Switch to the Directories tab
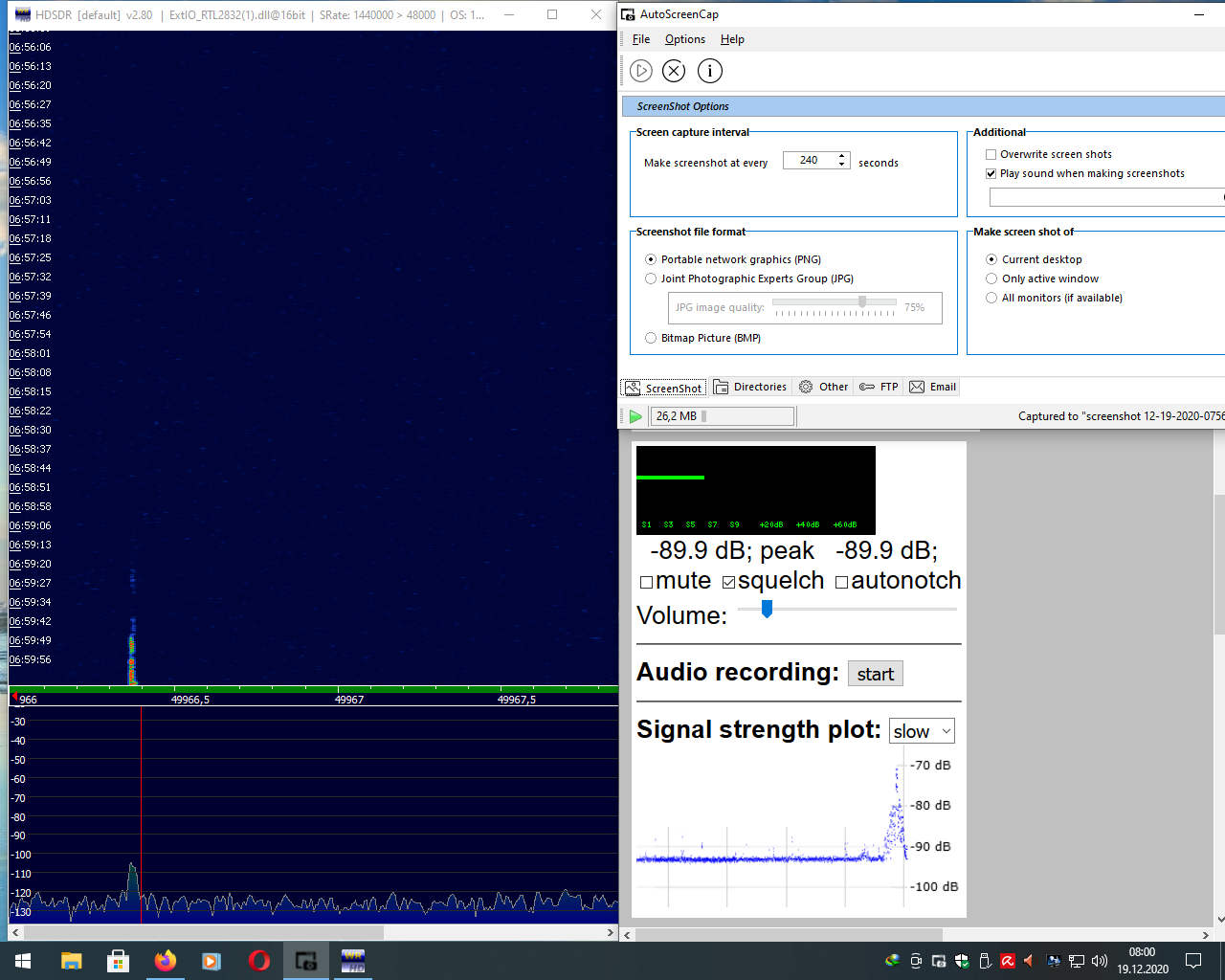Viewport: 1225px width, 980px height. [750, 387]
